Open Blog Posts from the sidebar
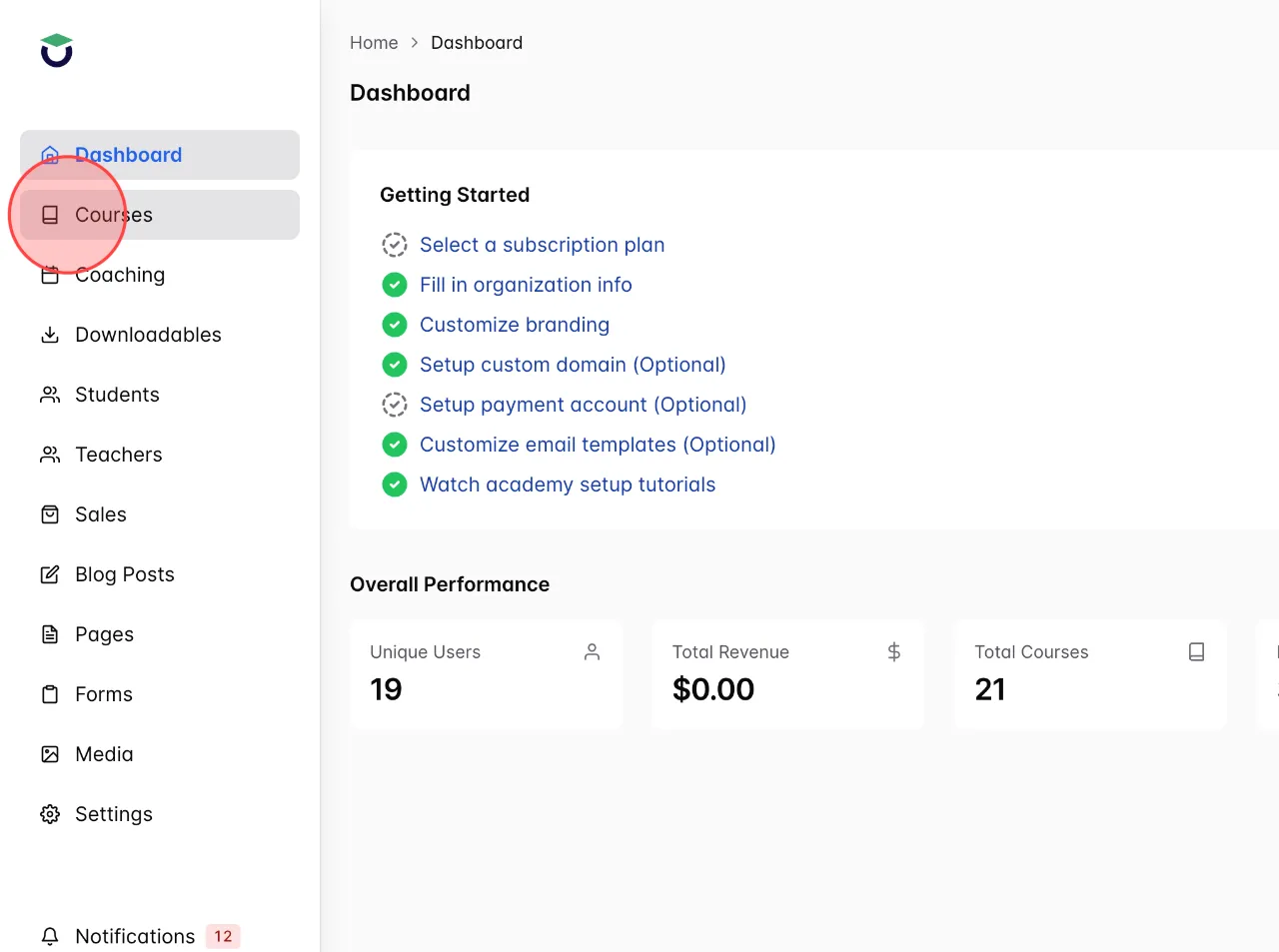1279x952 pixels. tap(160, 574)
